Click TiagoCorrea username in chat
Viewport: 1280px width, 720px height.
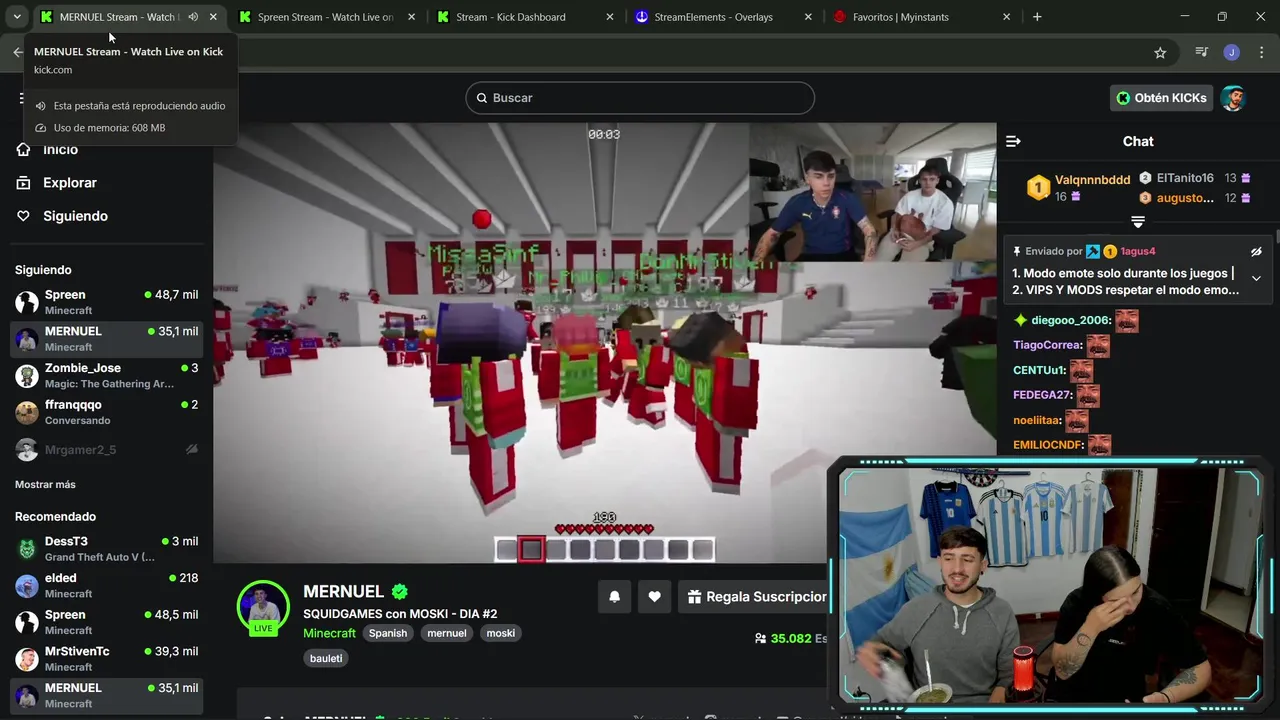pyautogui.click(x=1047, y=345)
